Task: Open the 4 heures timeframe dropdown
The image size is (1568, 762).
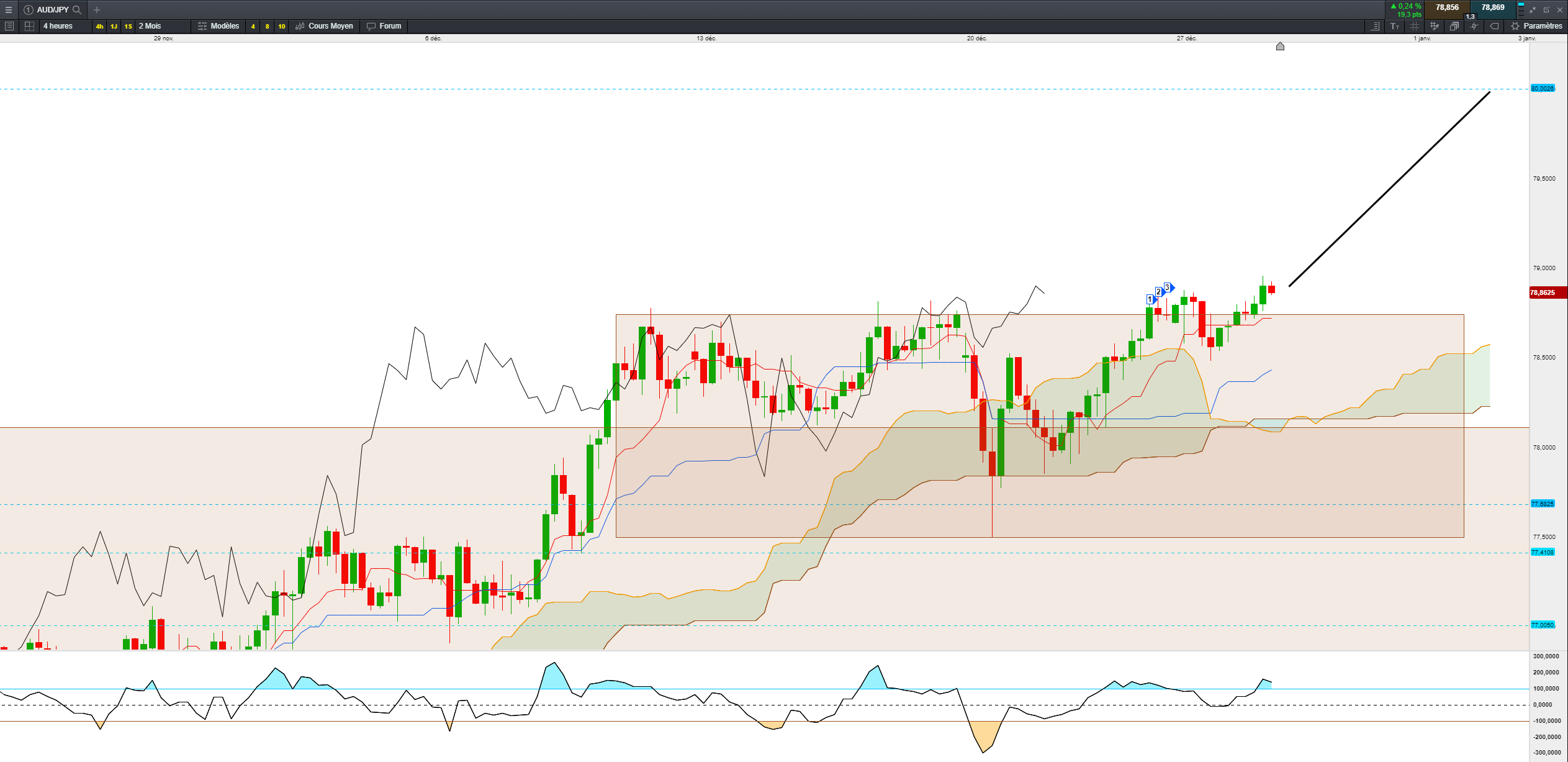Action: tap(65, 26)
